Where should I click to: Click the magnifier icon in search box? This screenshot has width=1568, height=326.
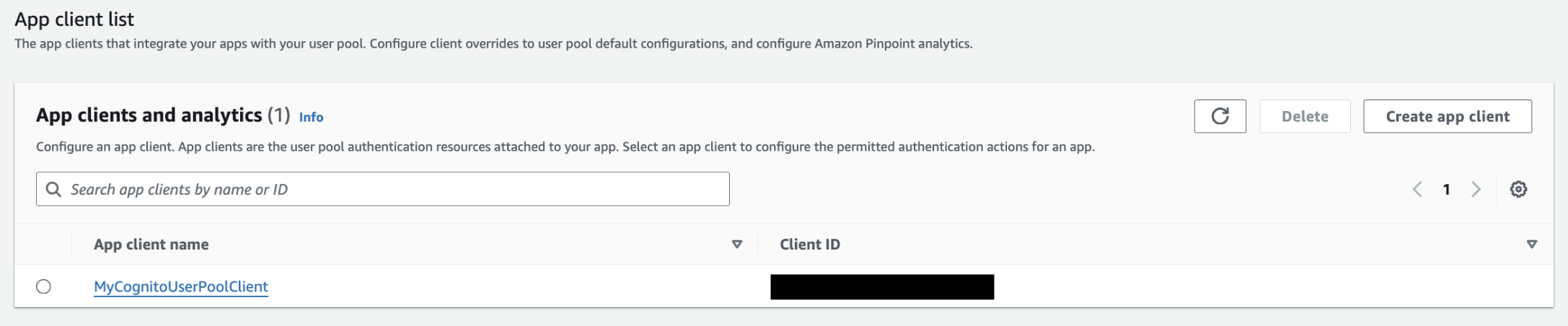coord(53,189)
